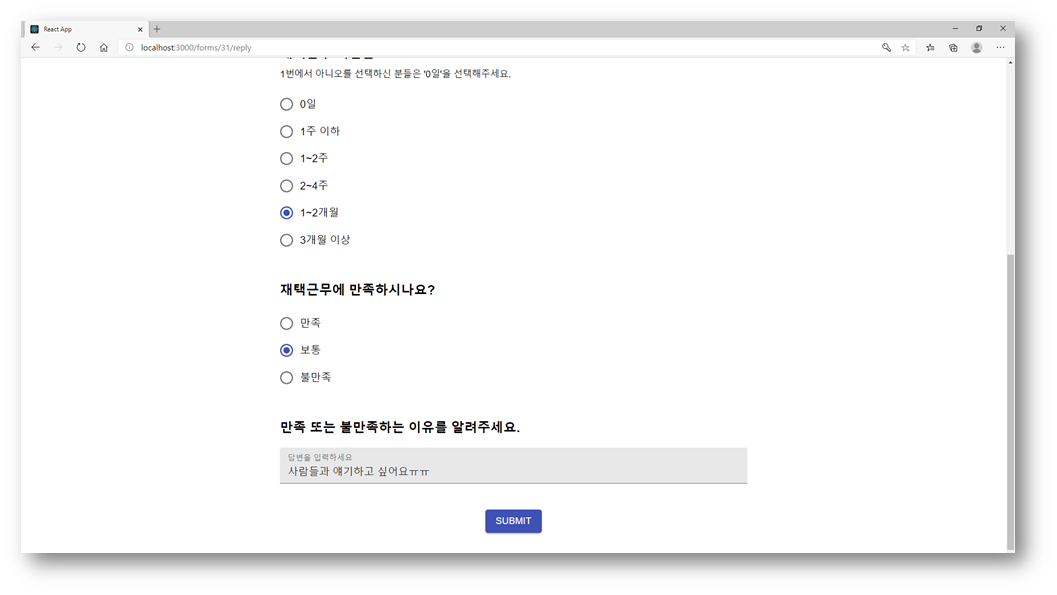This screenshot has width=1057, height=595.
Task: Open the browser settings ellipsis menu
Action: click(x=1000, y=46)
